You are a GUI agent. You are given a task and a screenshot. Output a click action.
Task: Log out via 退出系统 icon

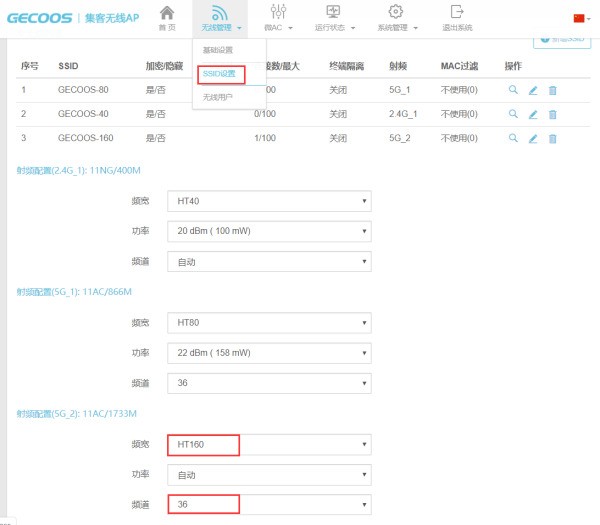(x=457, y=12)
